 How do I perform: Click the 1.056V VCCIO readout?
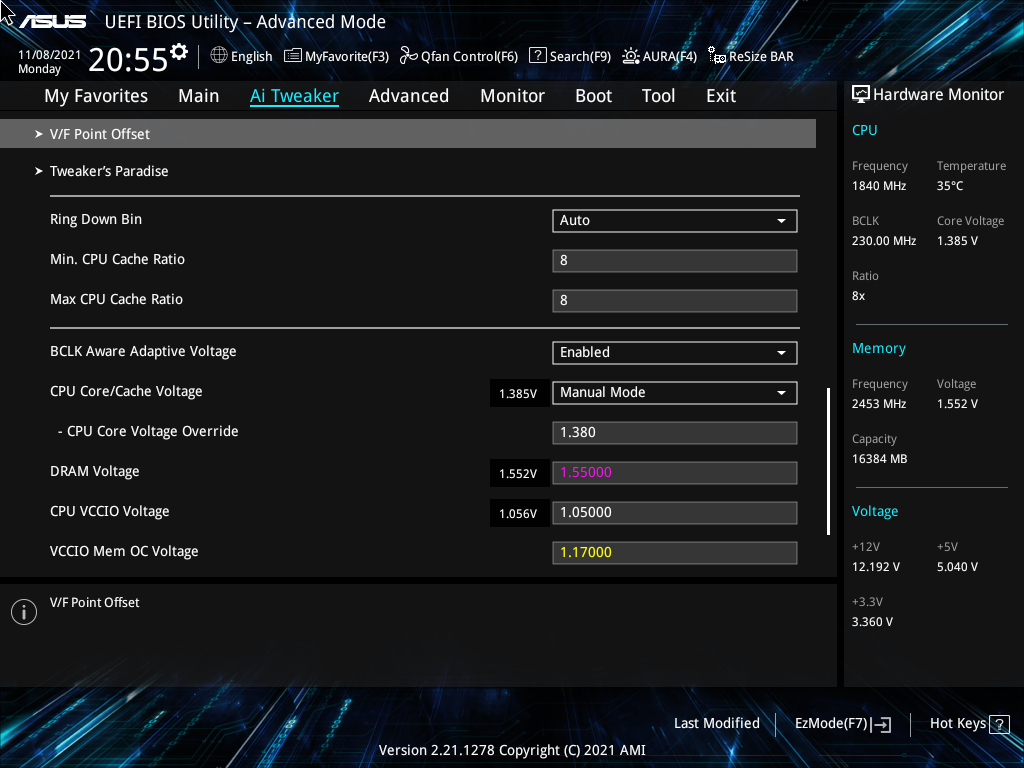pos(519,513)
